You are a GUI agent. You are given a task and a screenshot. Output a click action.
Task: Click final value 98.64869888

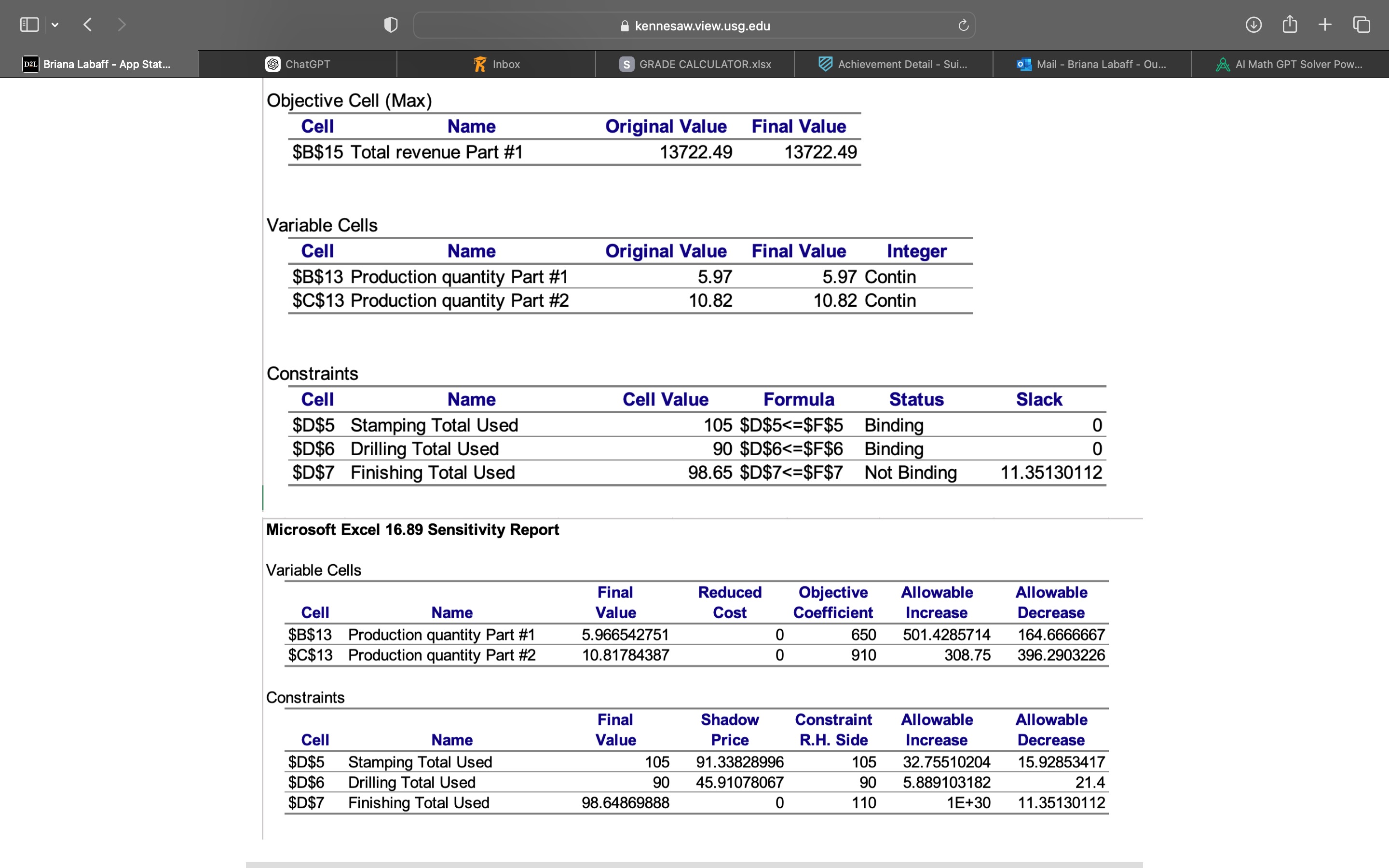pos(625,802)
